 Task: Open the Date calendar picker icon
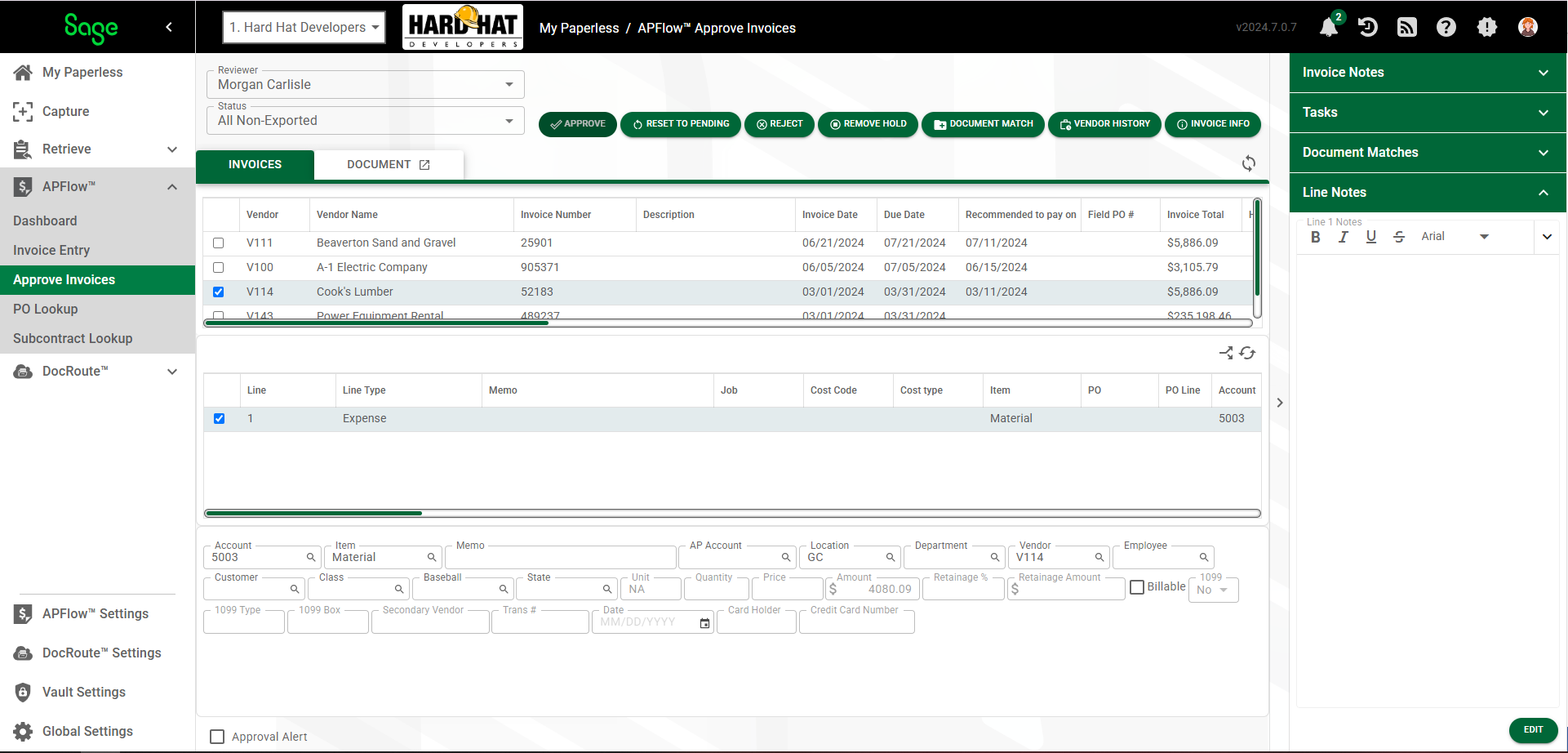tap(704, 623)
